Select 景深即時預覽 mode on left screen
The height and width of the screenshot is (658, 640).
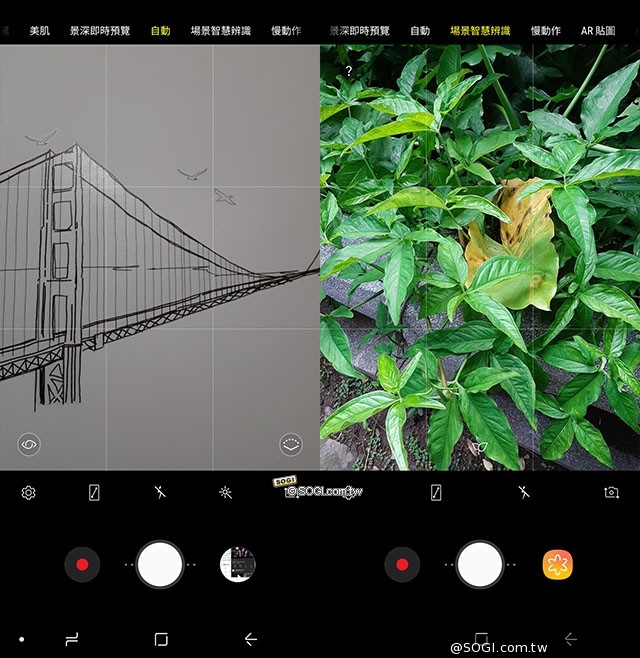pos(100,31)
